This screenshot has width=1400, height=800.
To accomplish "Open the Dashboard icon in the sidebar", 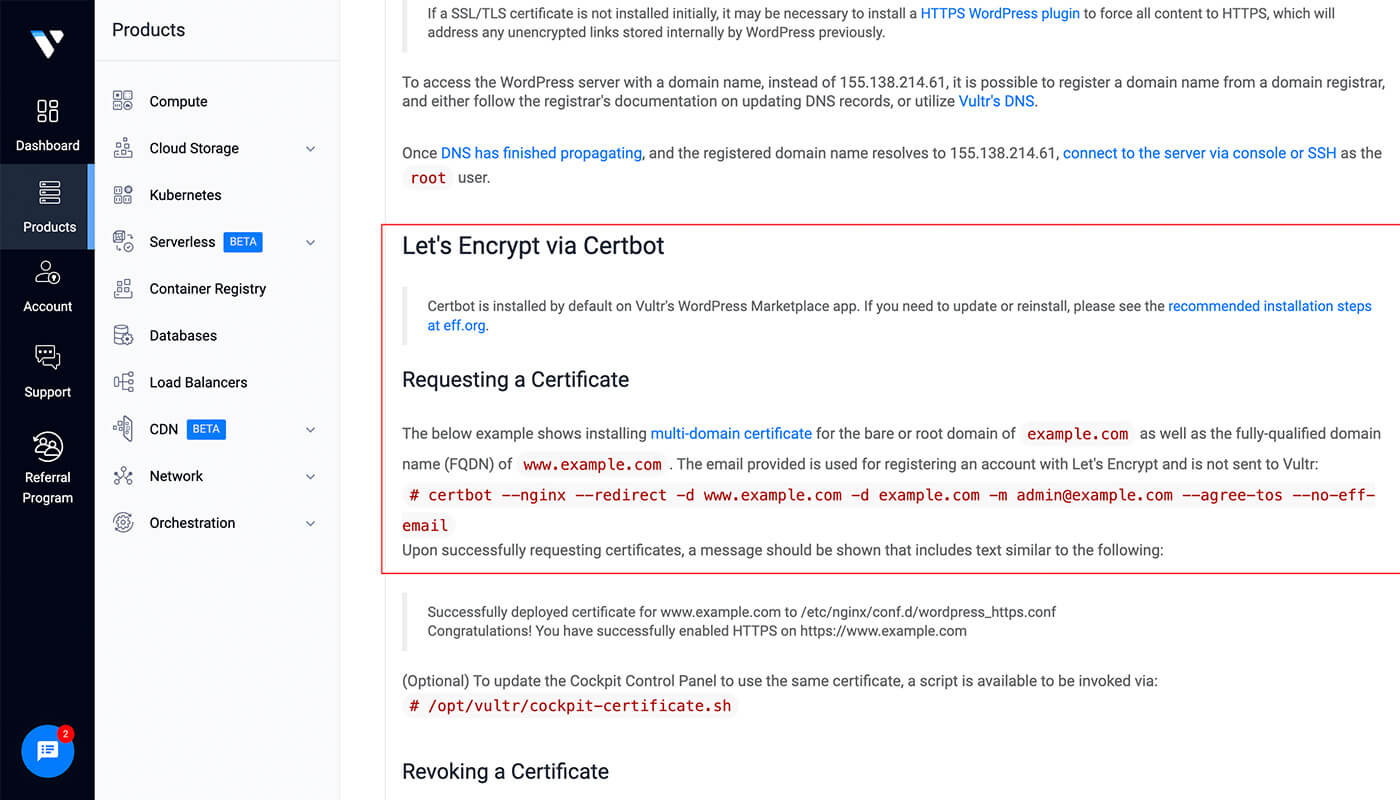I will [x=47, y=110].
